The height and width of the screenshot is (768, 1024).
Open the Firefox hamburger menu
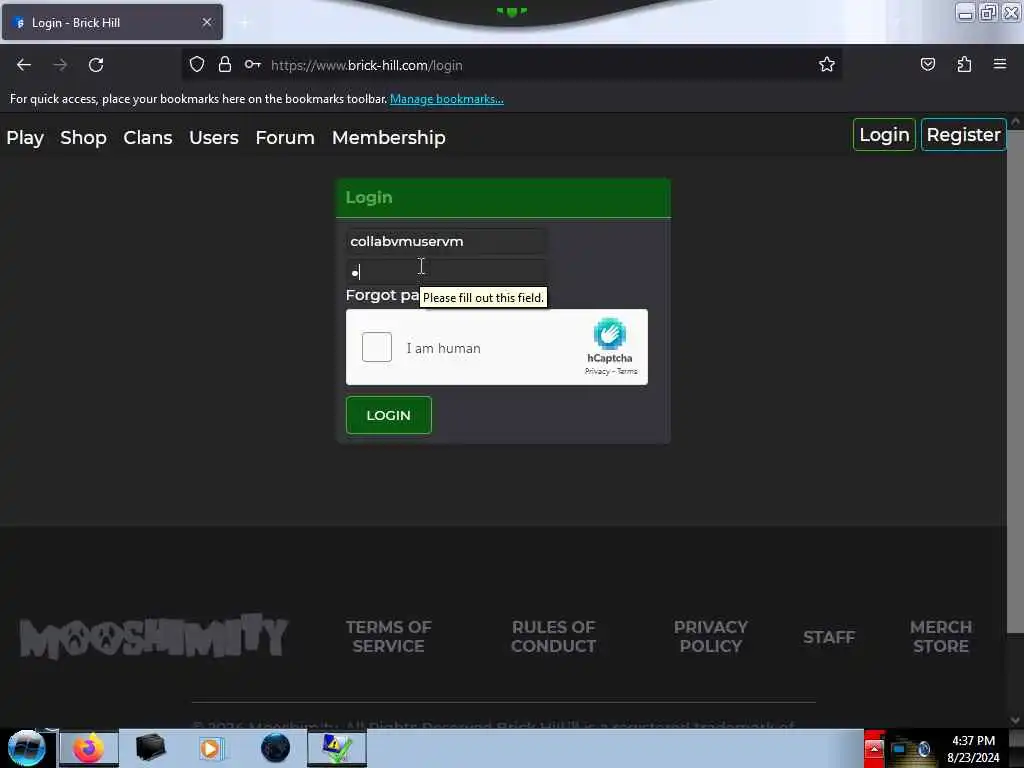[1000, 64]
